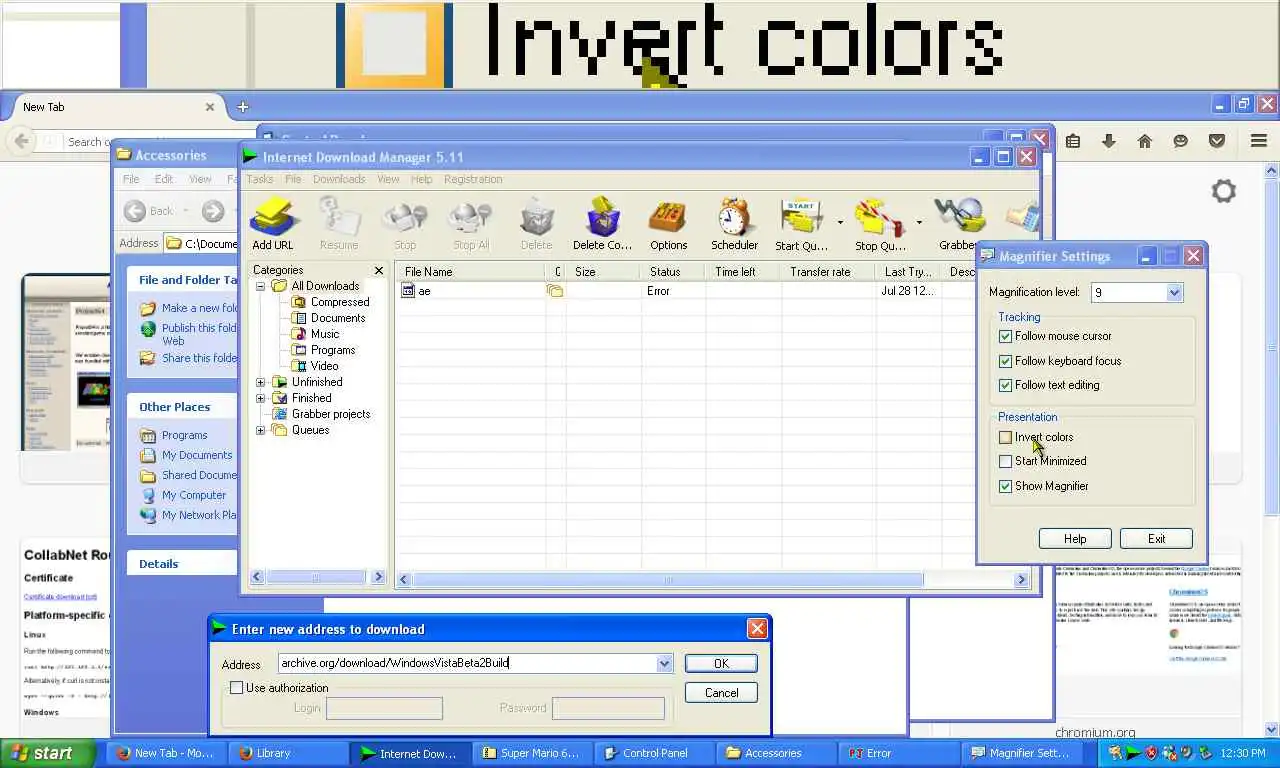Check the Start Minimized option
The image size is (1280, 768).
pyautogui.click(x=1005, y=461)
